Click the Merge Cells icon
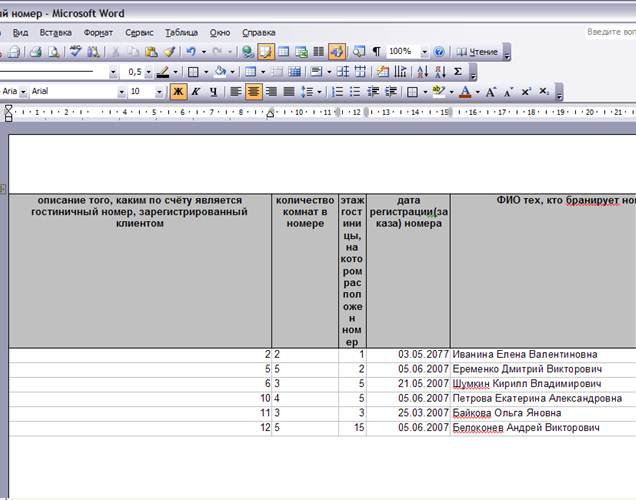Screen dimensions: 636x500 tap(277, 72)
